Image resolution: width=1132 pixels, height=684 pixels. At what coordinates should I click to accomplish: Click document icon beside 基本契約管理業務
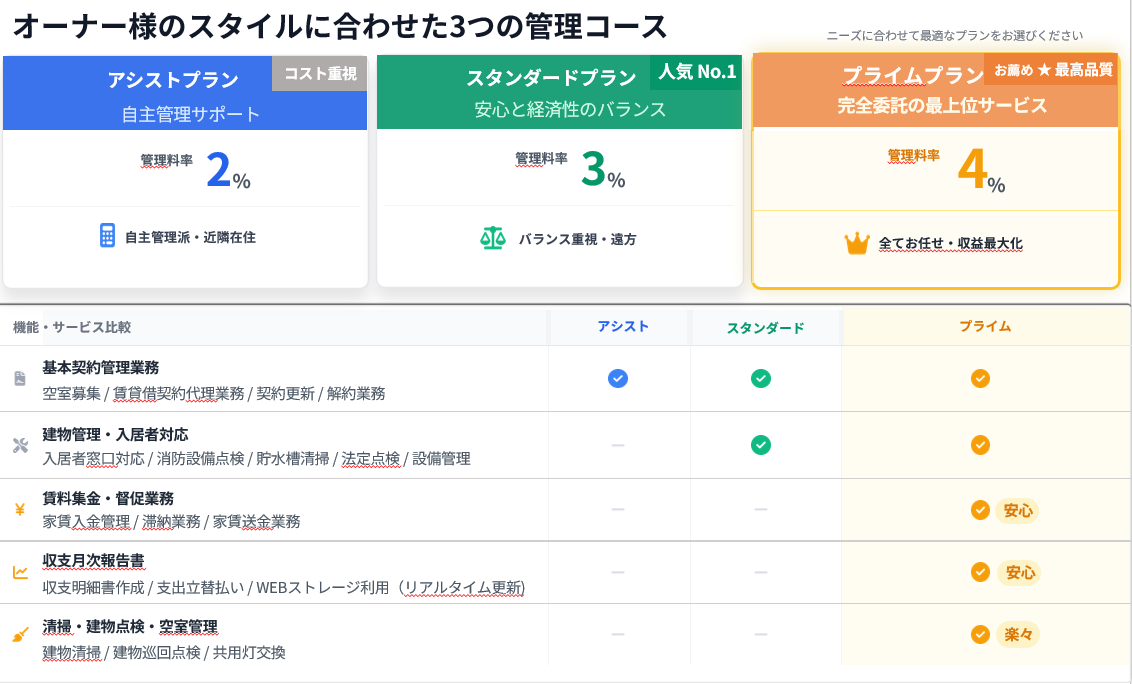[x=20, y=378]
